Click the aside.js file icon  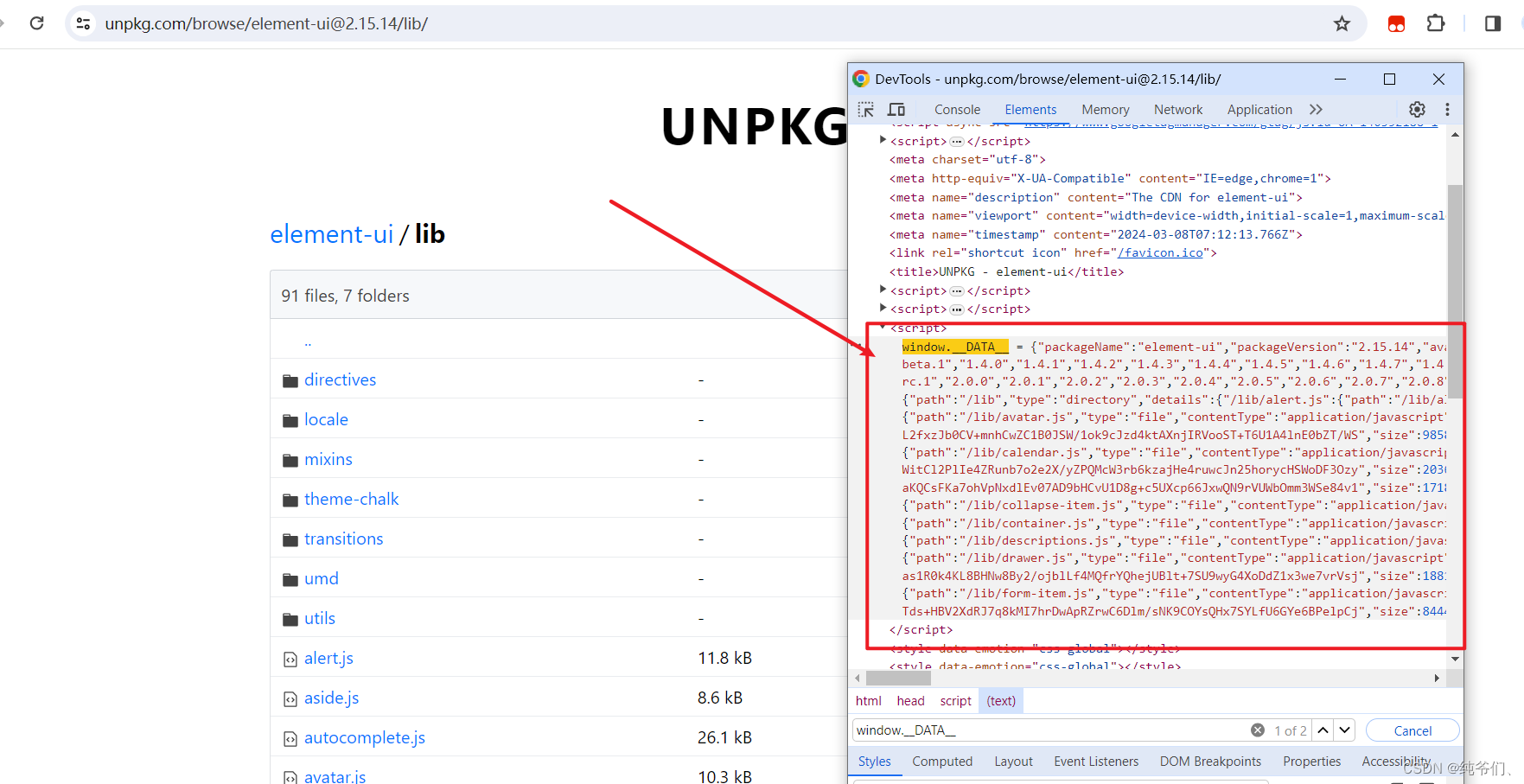pos(290,699)
